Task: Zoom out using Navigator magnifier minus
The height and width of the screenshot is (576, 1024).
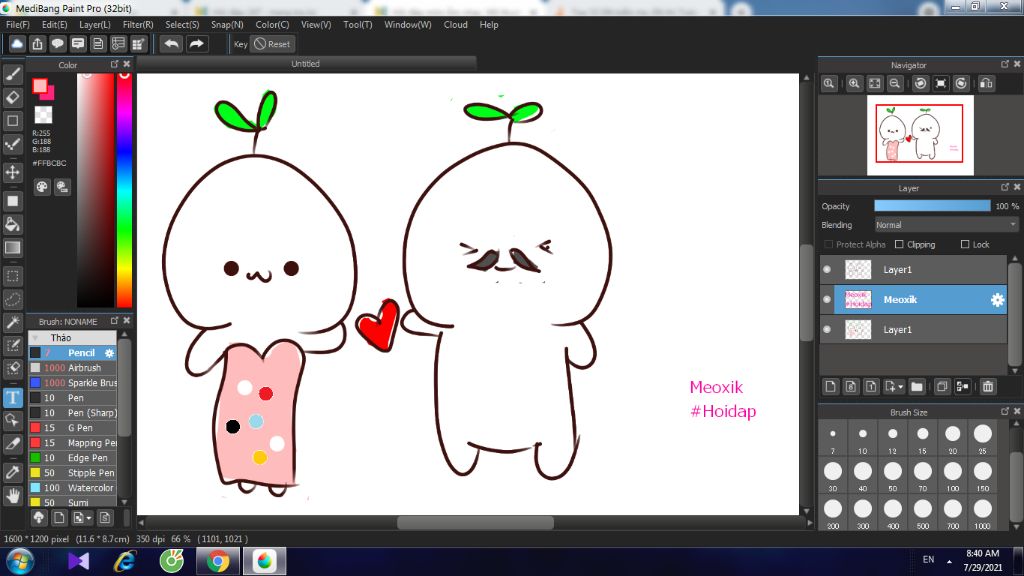Action: pos(895,84)
